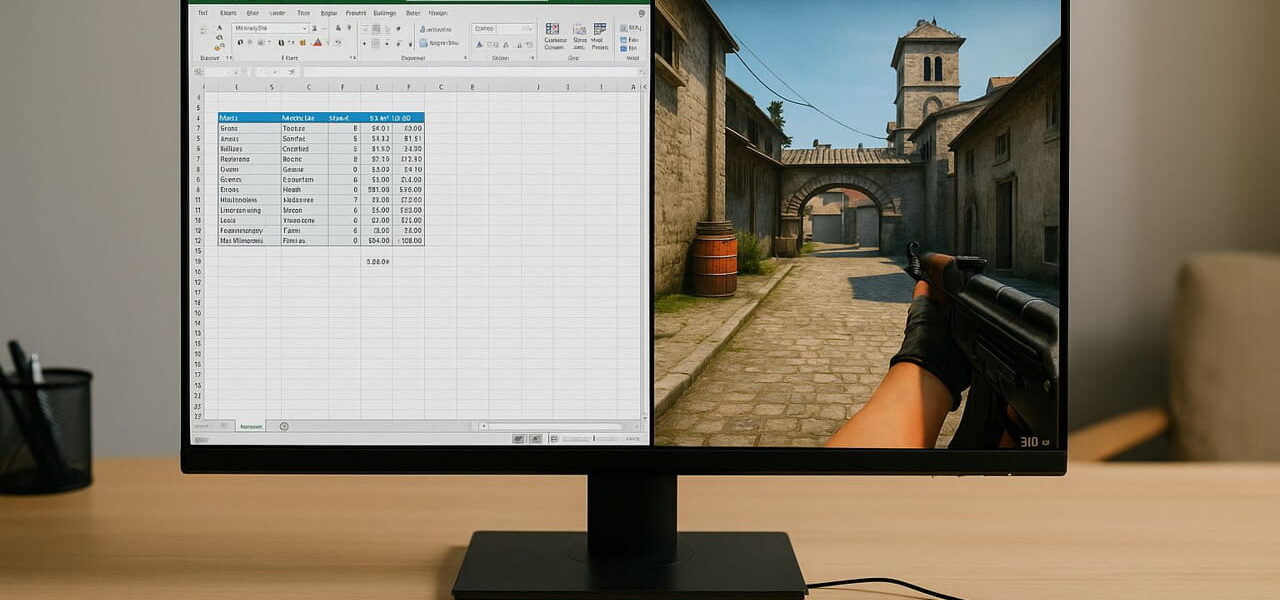Select the cell reading "Ruyierena"

pyautogui.click(x=249, y=159)
